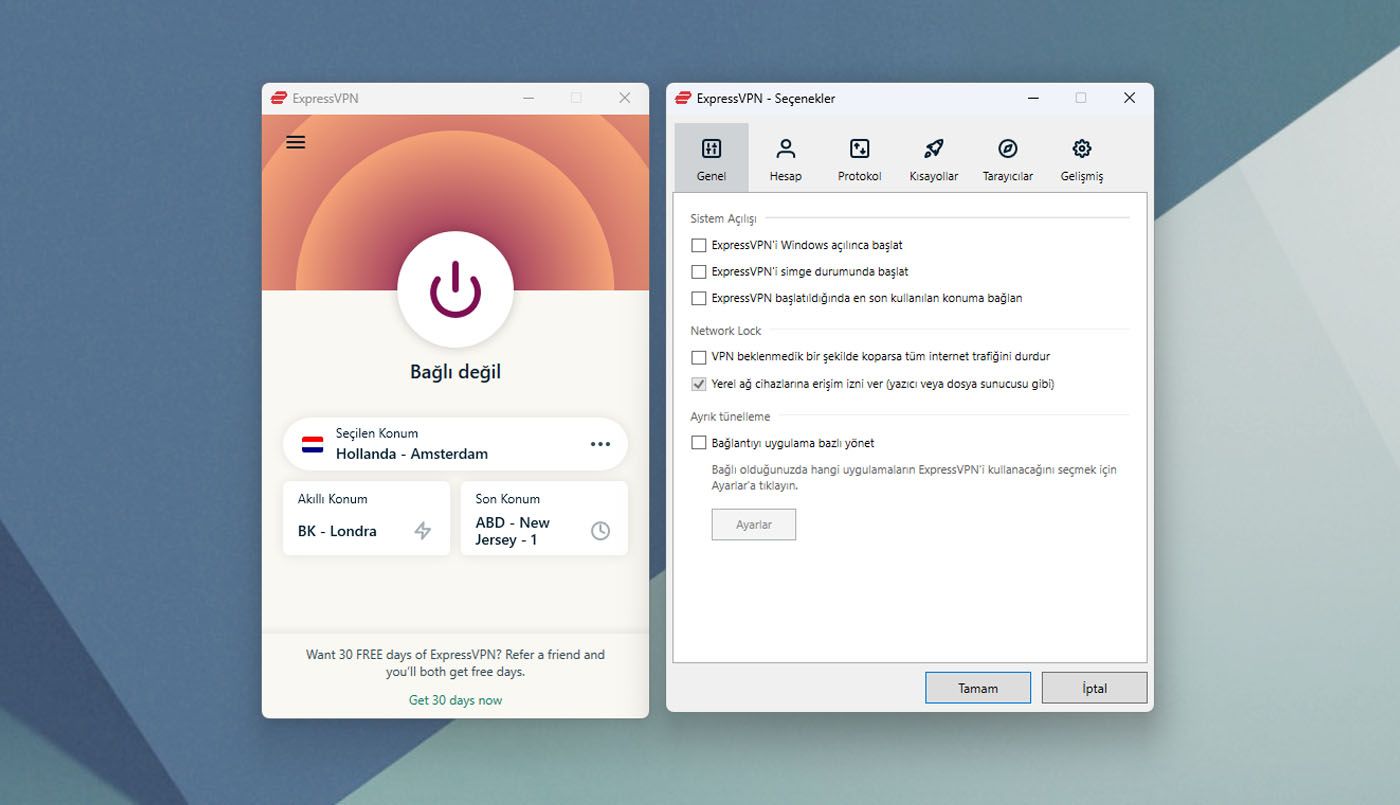1400x805 pixels.
Task: Select the Genel sliders icon tab
Action: (x=711, y=158)
